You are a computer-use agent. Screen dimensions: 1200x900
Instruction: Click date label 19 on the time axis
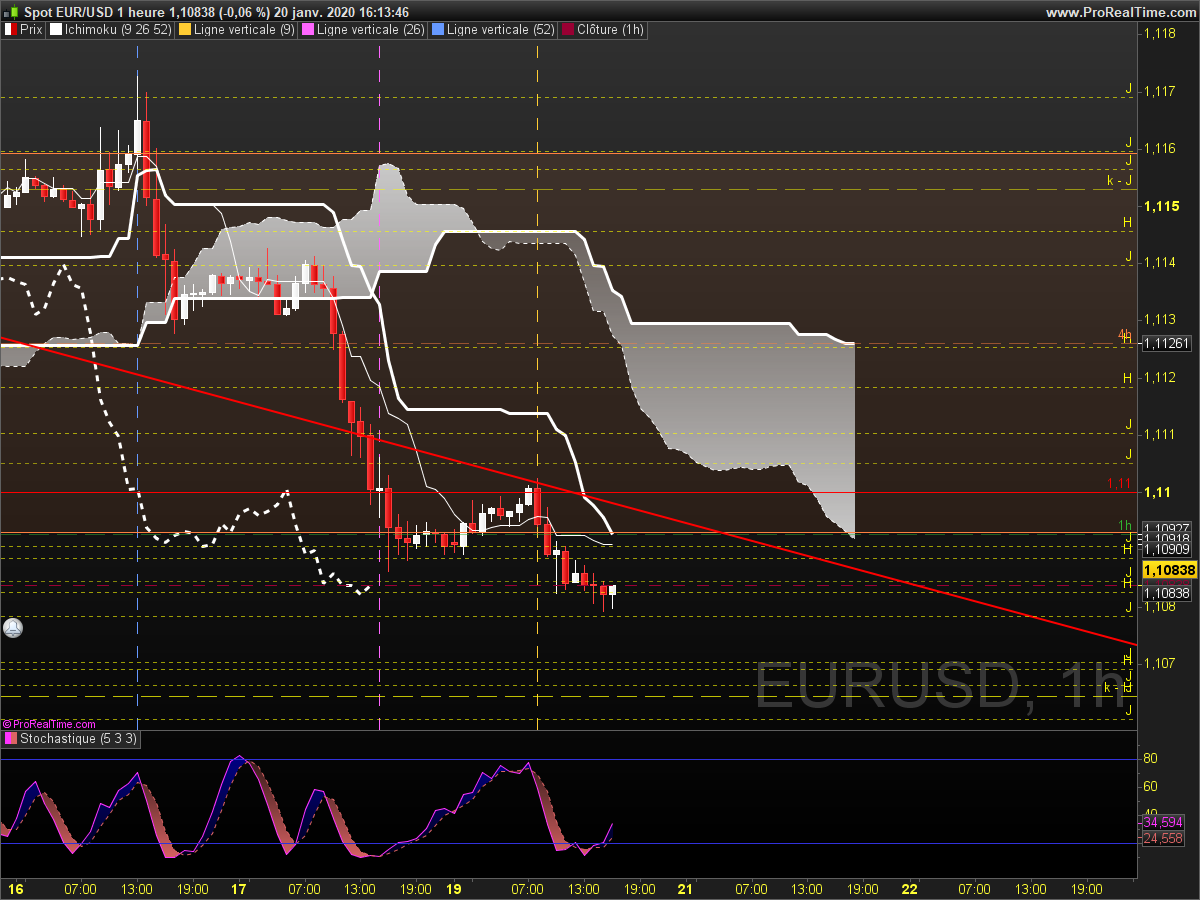pyautogui.click(x=453, y=888)
